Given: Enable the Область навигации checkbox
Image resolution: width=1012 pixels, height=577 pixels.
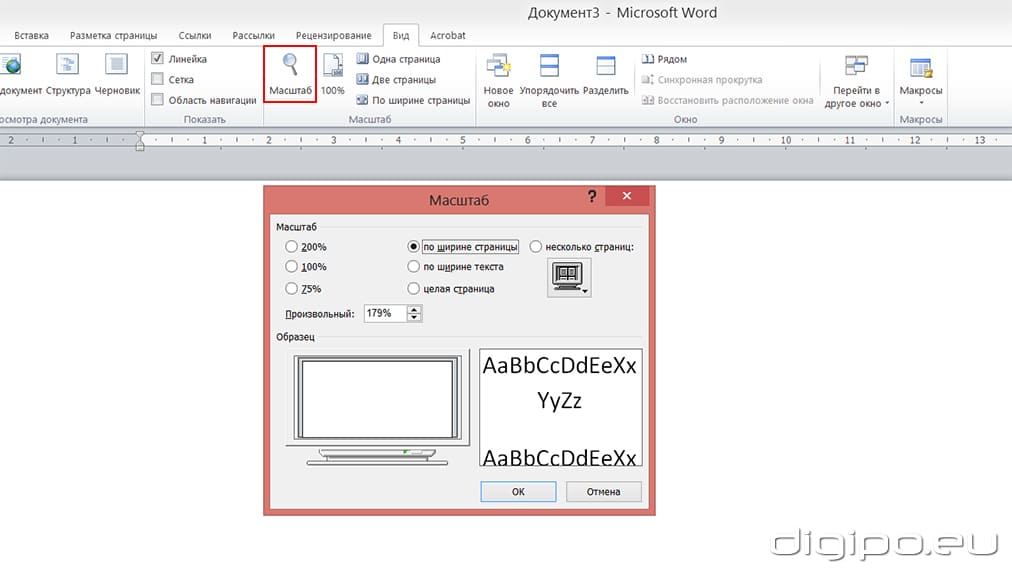Looking at the screenshot, I should coord(157,99).
